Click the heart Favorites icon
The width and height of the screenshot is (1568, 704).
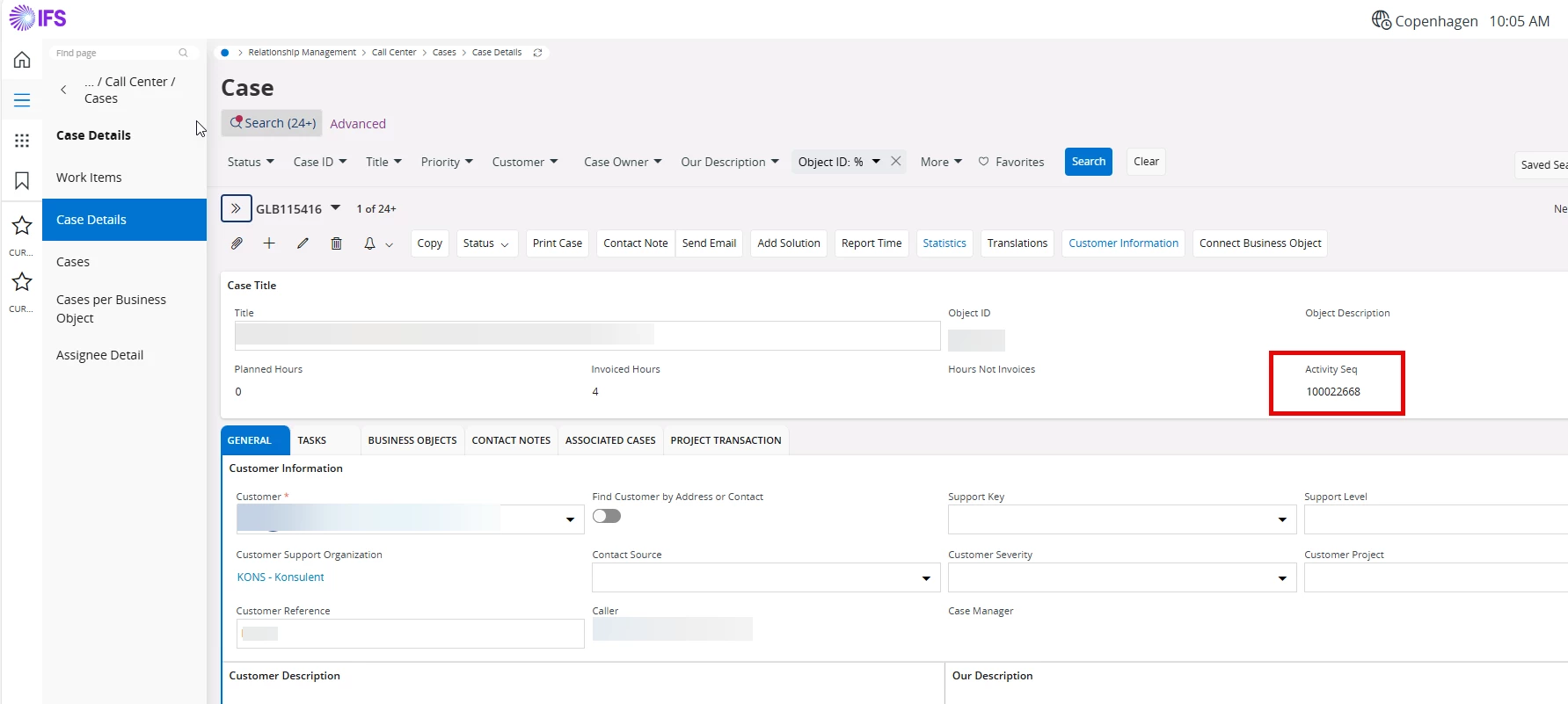point(983,162)
